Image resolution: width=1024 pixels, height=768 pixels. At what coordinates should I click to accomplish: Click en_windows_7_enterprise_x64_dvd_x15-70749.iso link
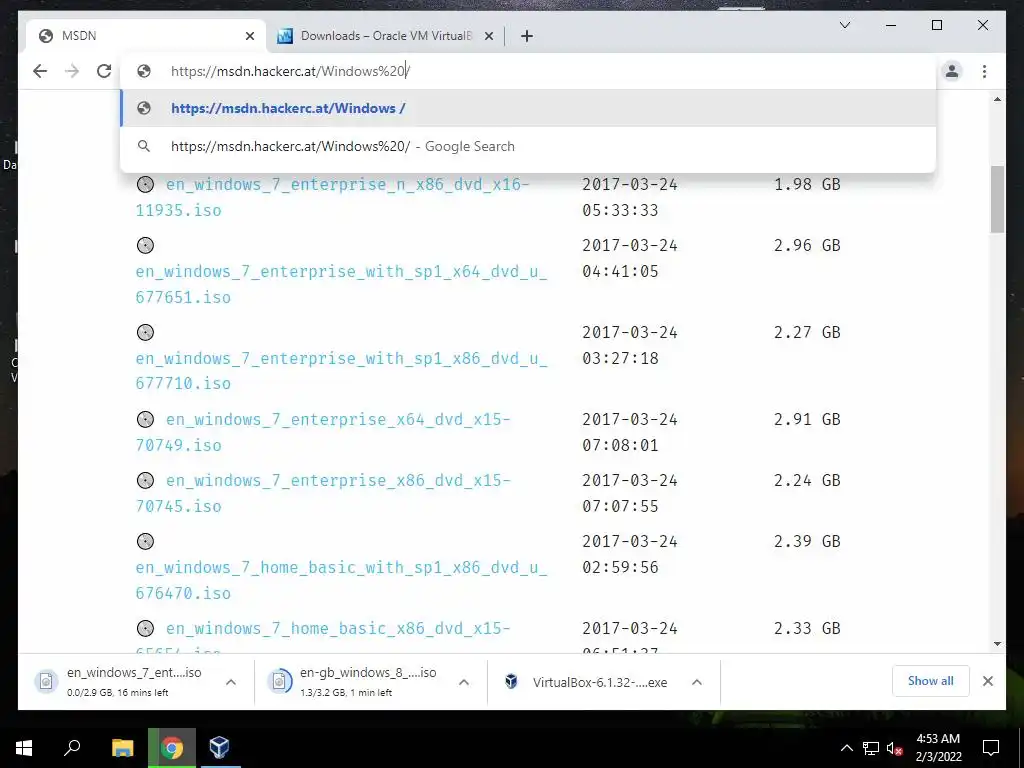(x=323, y=432)
